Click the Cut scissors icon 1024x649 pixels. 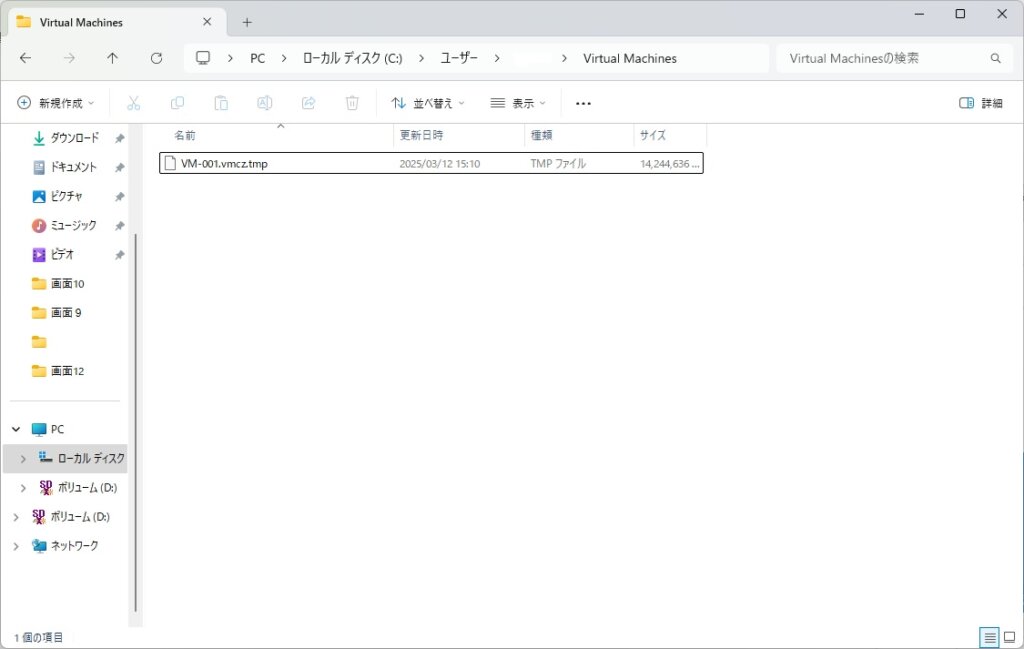(x=133, y=103)
